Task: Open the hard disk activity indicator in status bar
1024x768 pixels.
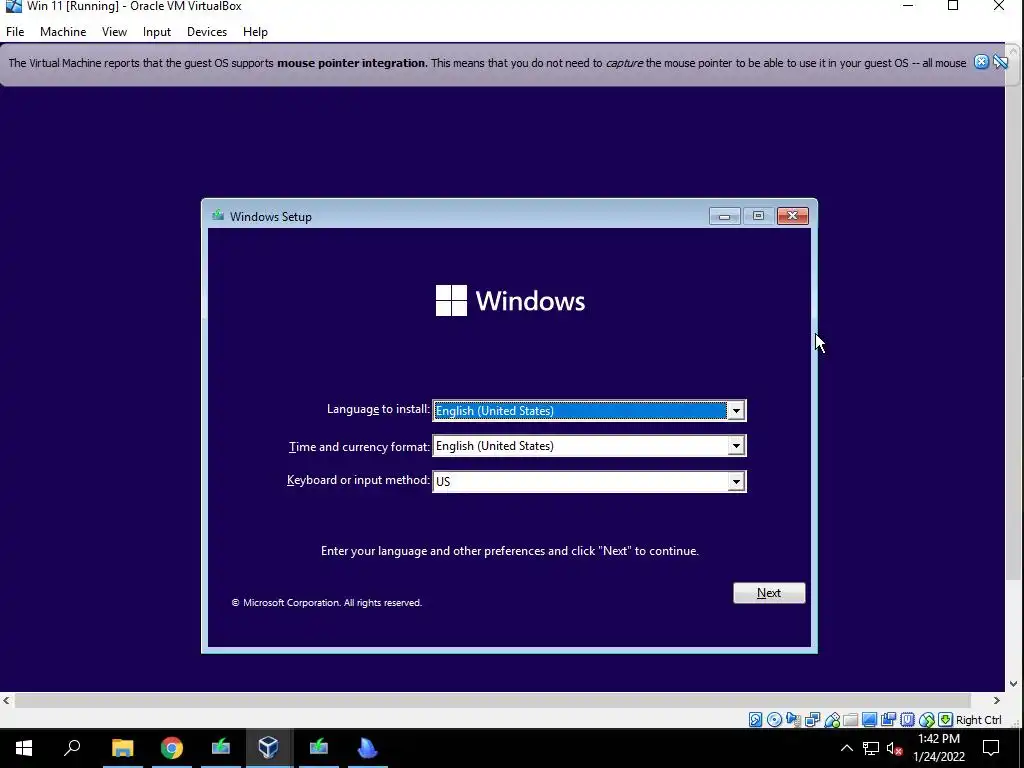Action: [756, 720]
